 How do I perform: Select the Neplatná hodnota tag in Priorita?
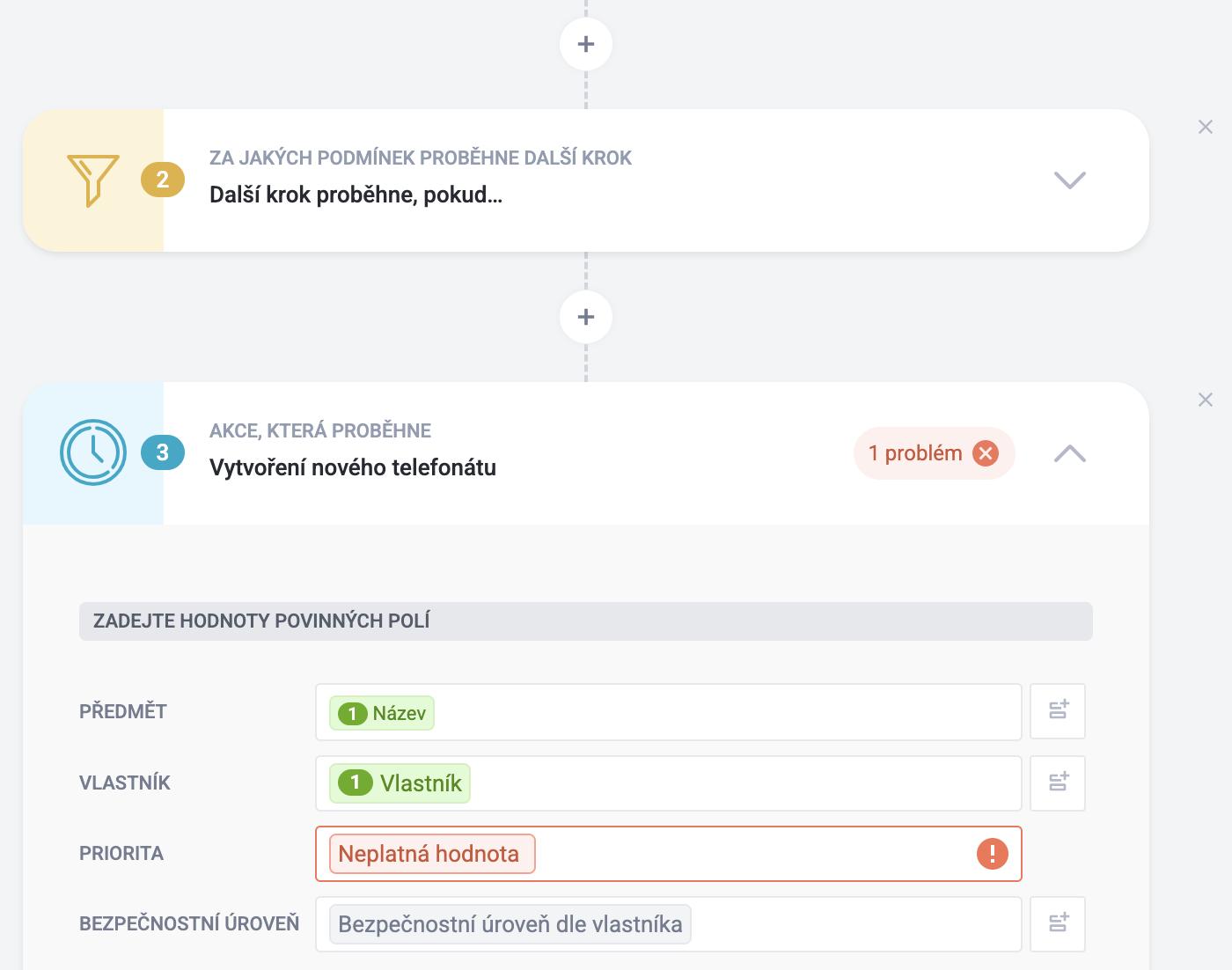click(432, 854)
